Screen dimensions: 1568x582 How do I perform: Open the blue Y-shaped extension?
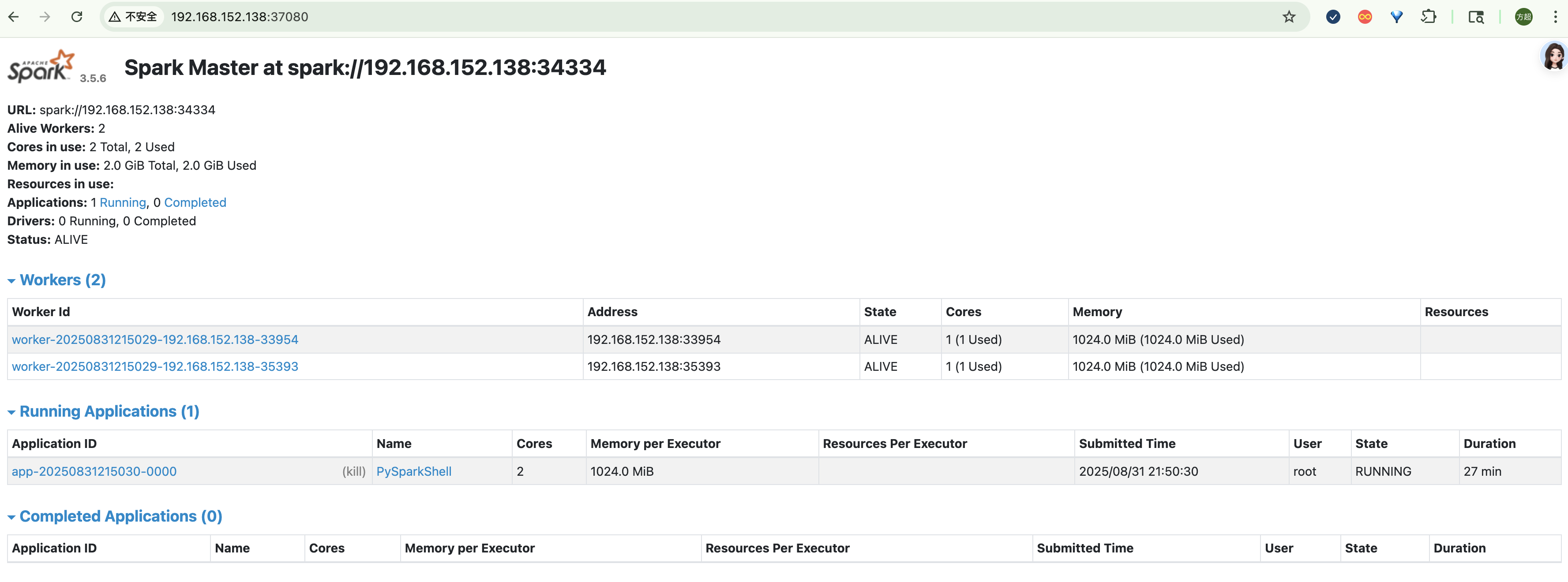(1396, 17)
